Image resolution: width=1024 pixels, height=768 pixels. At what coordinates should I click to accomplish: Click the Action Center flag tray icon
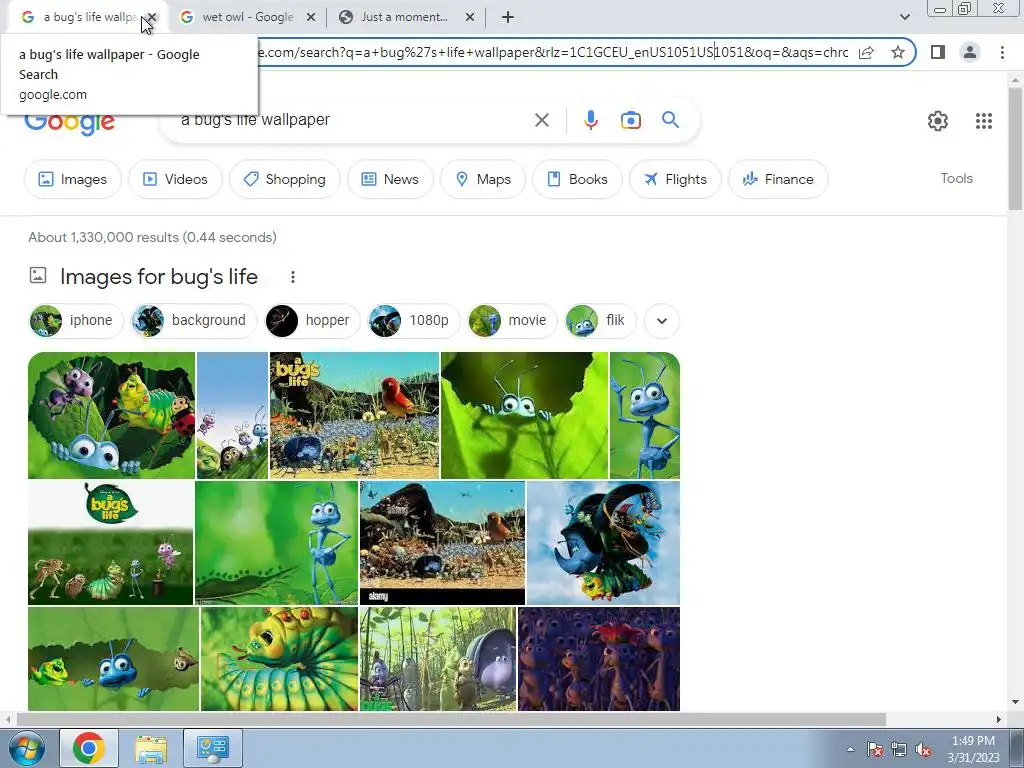875,749
